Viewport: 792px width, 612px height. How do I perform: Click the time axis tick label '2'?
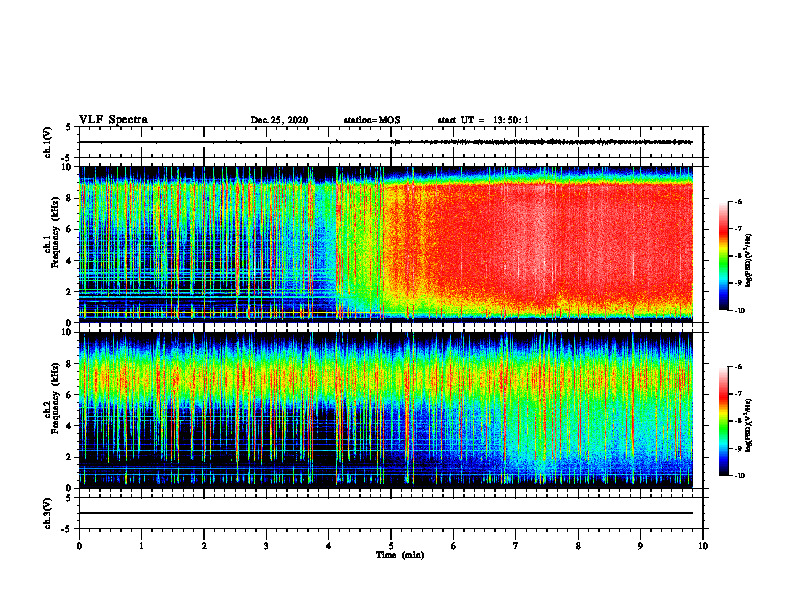point(204,546)
